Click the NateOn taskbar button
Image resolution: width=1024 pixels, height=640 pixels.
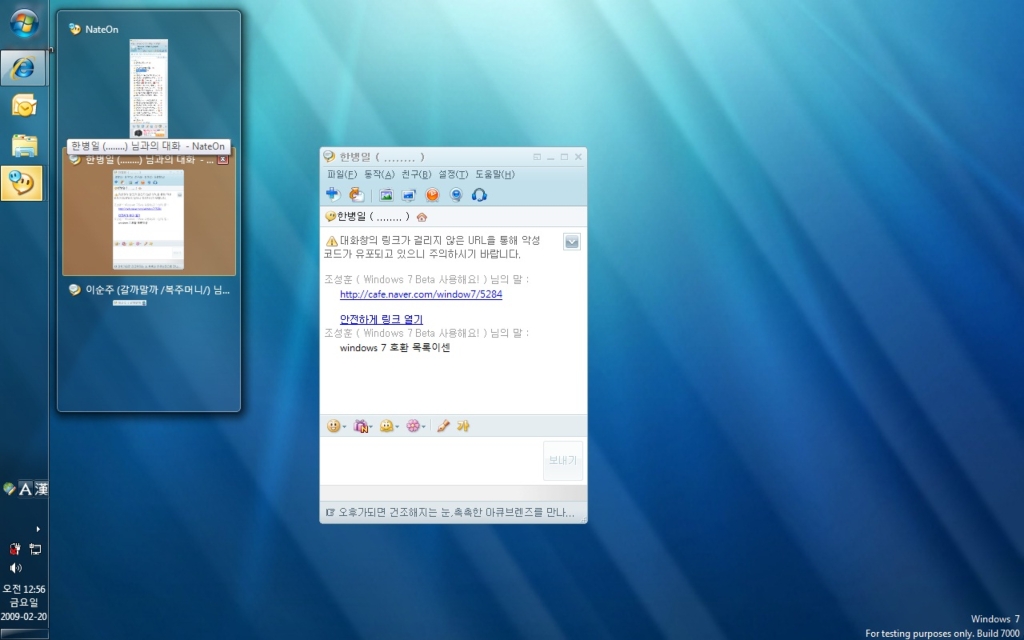[x=22, y=184]
